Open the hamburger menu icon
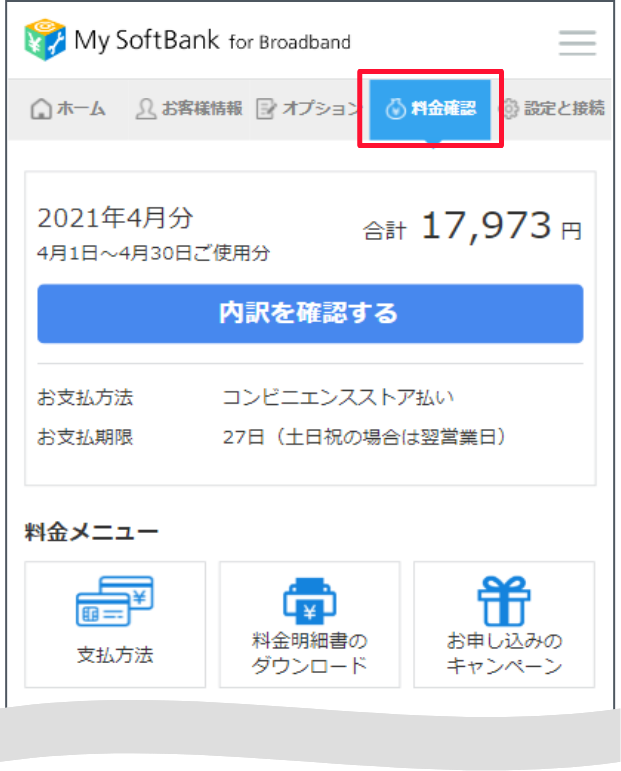 click(x=577, y=42)
